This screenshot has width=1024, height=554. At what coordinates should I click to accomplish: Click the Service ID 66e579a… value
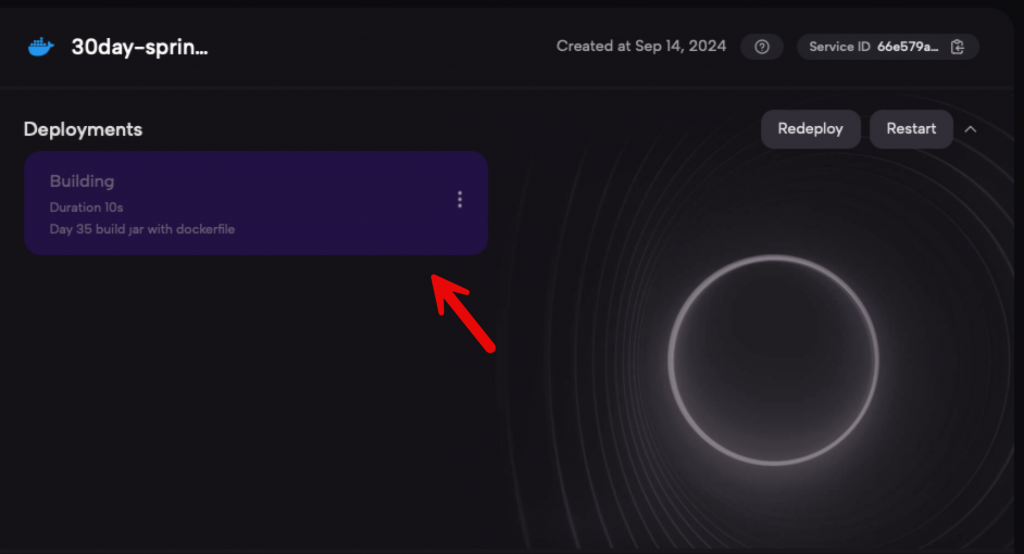pos(907,47)
